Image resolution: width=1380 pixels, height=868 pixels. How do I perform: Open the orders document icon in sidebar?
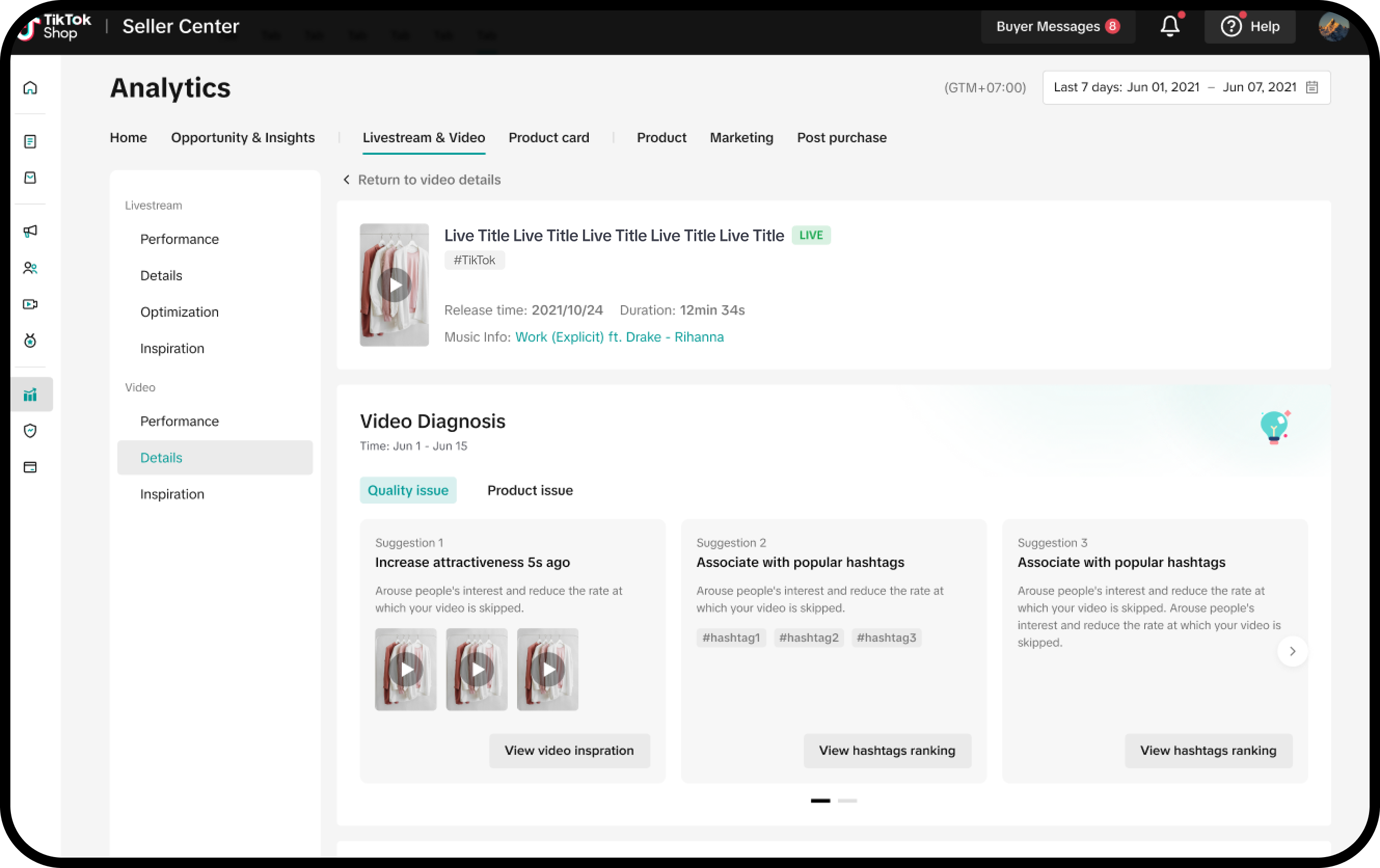(x=31, y=142)
